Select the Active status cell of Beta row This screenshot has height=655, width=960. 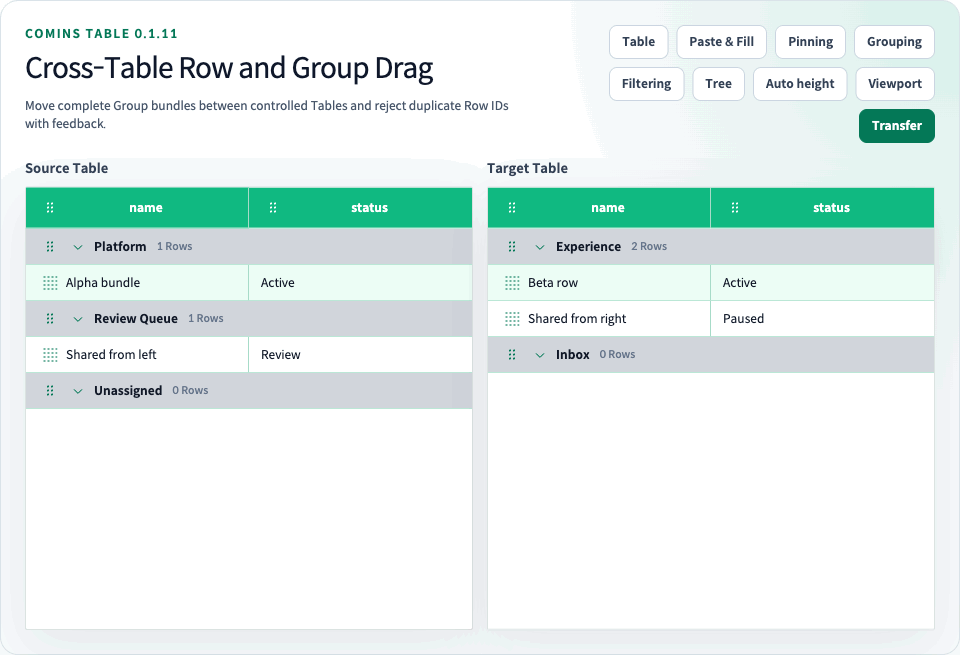click(823, 283)
